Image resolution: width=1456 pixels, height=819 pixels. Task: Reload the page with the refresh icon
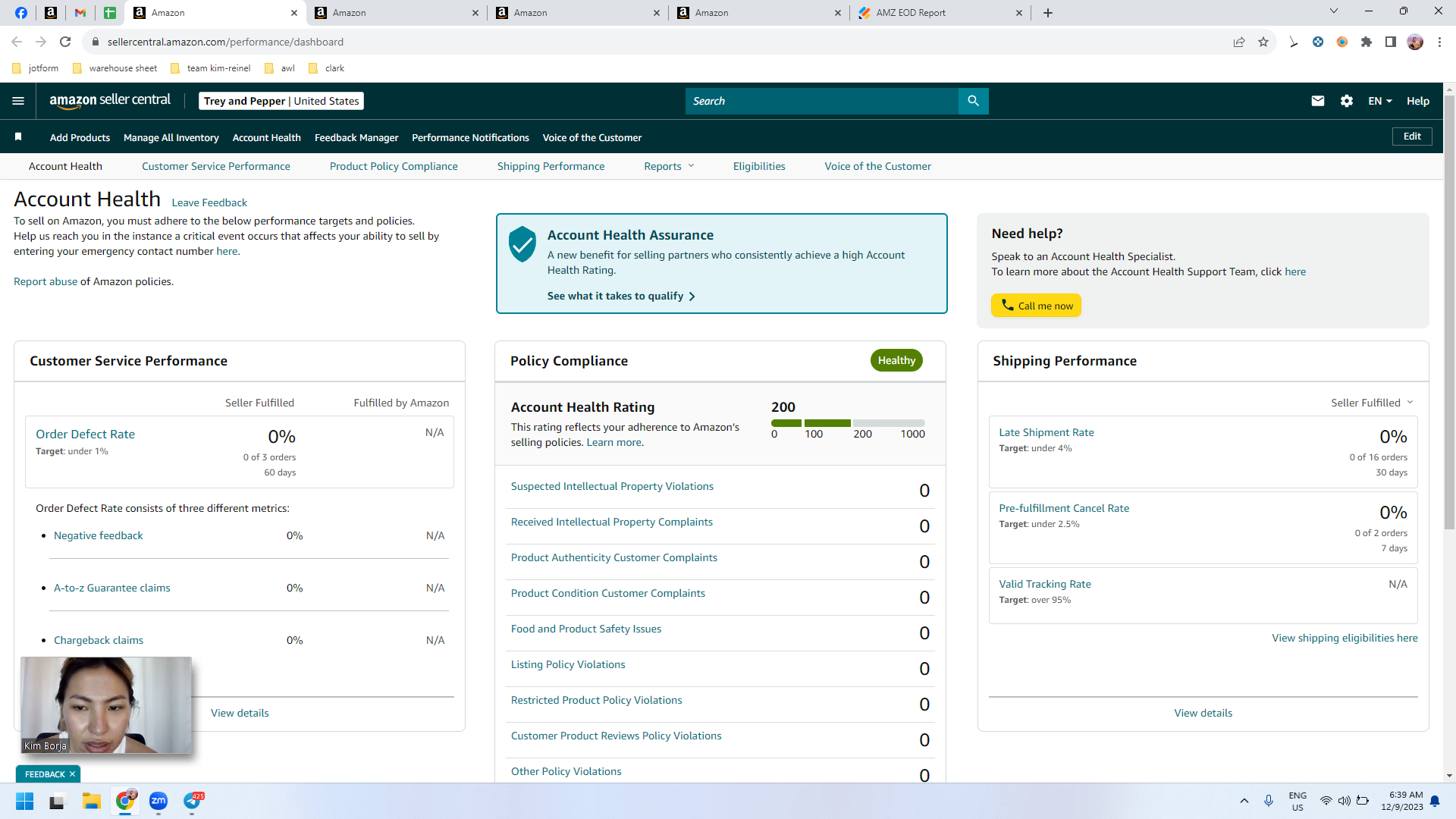tap(65, 42)
